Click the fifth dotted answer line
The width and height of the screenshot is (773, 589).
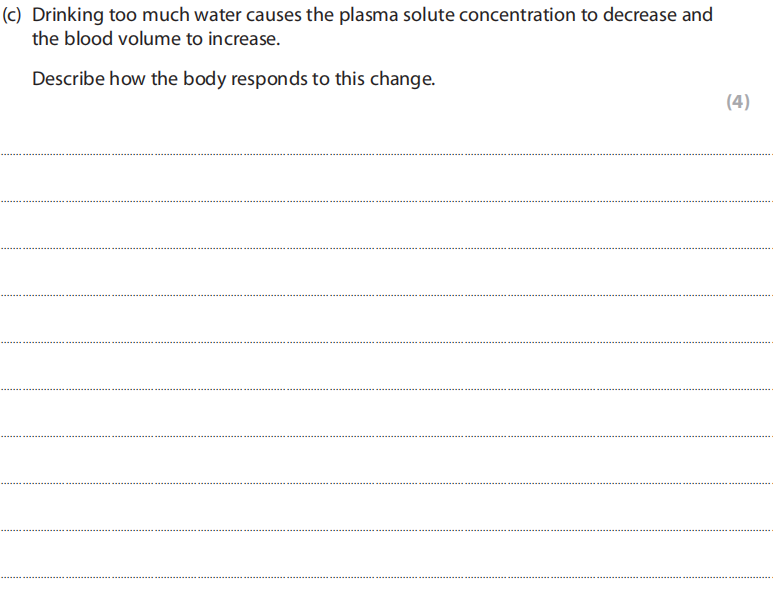386,342
